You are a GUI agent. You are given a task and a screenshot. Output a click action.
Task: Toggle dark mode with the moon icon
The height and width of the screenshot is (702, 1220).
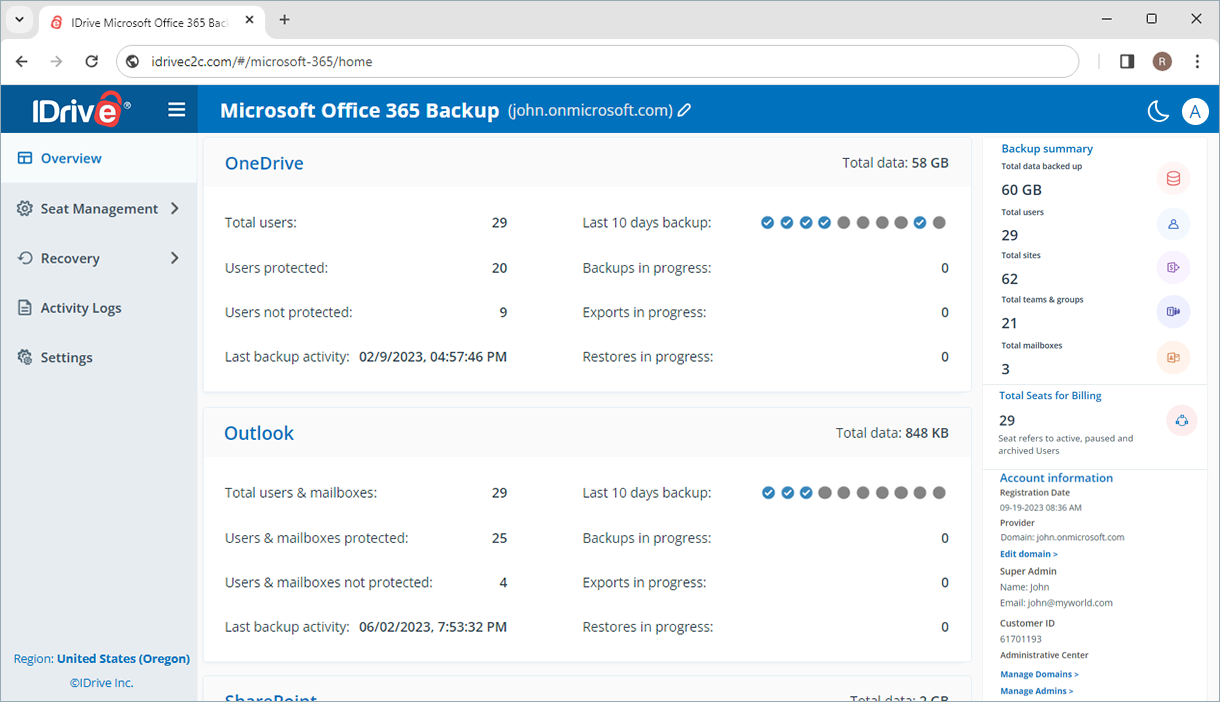tap(1158, 111)
